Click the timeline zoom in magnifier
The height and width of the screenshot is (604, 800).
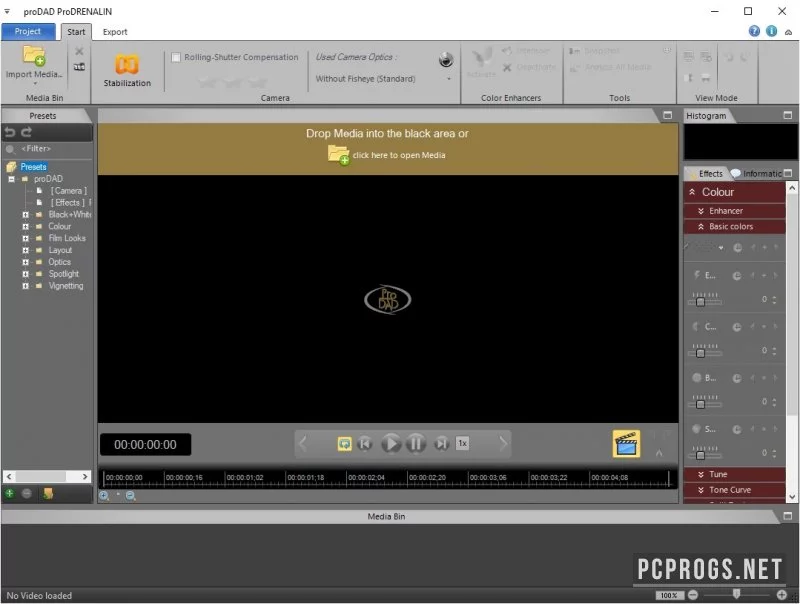pyautogui.click(x=104, y=495)
